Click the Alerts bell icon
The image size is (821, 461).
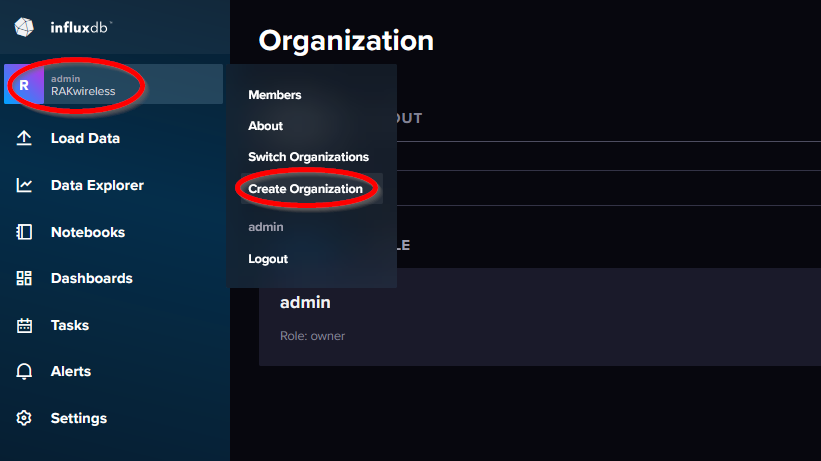coord(24,371)
